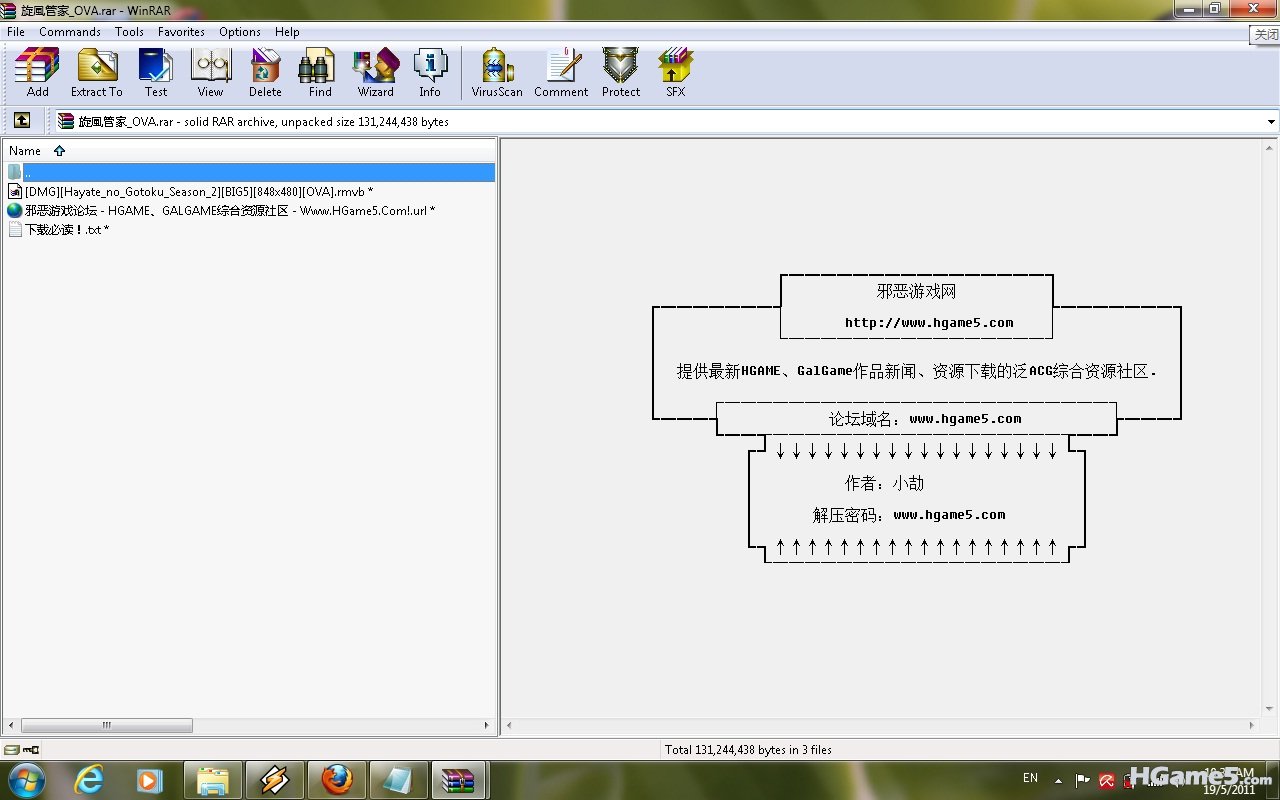Click the Add archive toolbar icon
This screenshot has width=1280, height=800.
(37, 73)
